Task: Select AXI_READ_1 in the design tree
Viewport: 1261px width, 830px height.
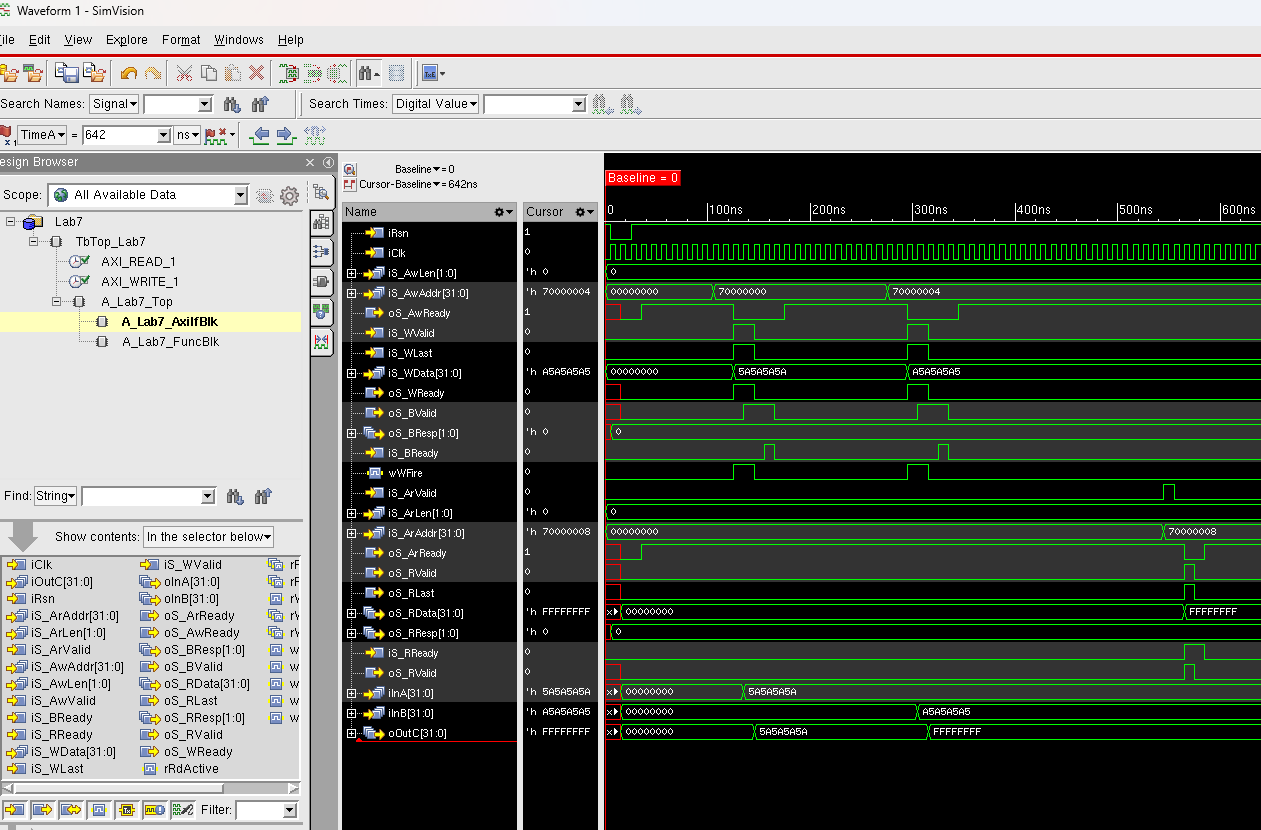Action: (x=138, y=262)
